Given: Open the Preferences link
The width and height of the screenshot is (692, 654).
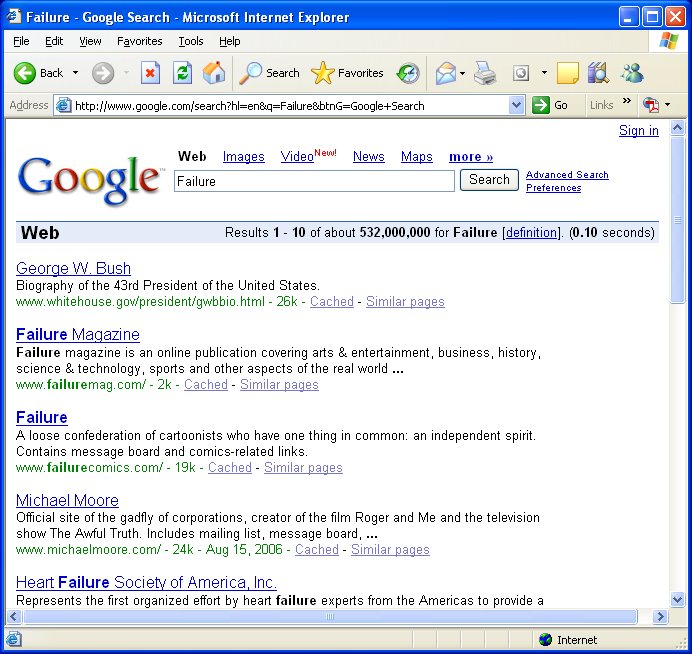Looking at the screenshot, I should click(x=553, y=188).
